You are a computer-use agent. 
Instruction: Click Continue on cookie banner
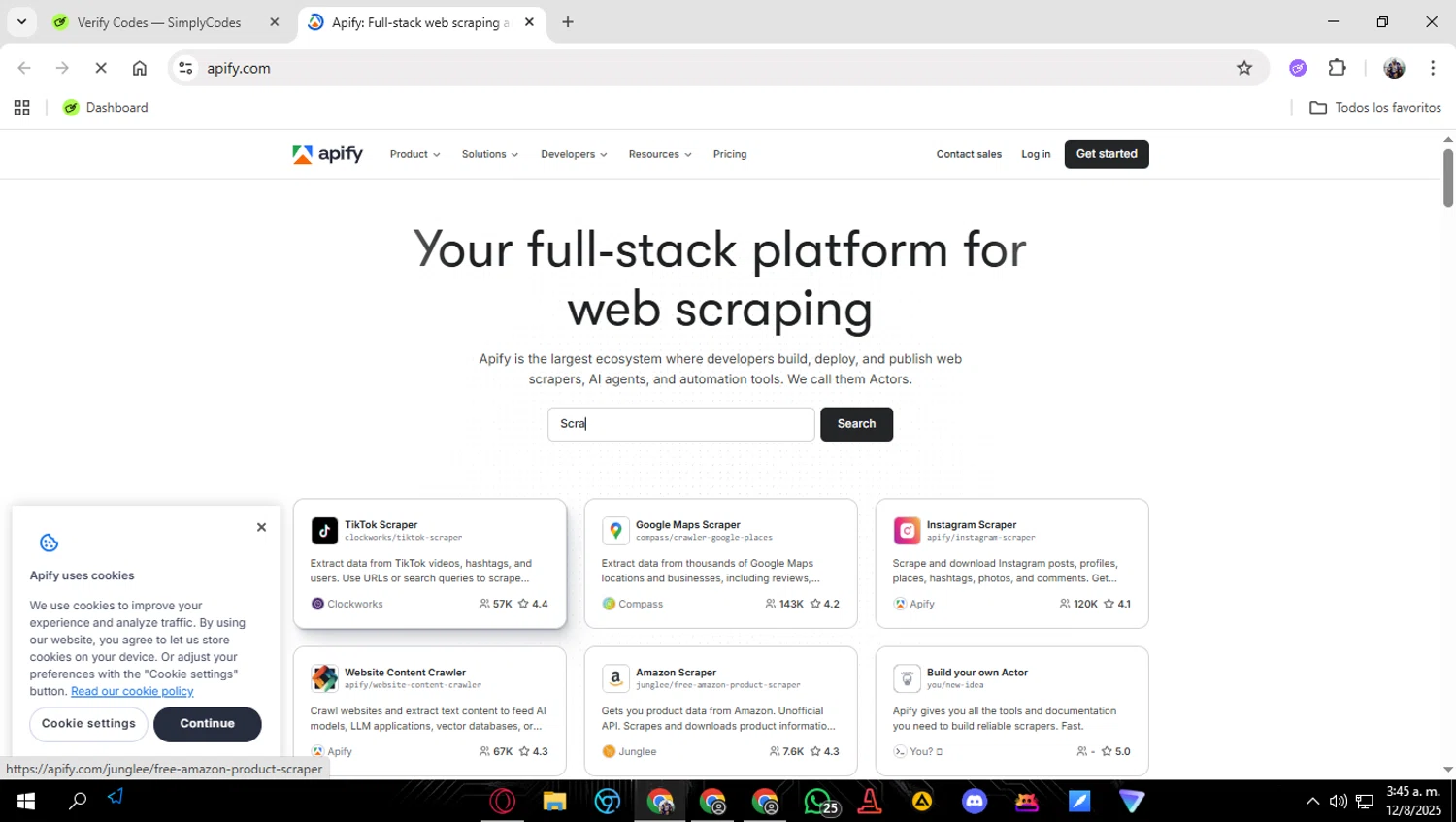point(207,724)
